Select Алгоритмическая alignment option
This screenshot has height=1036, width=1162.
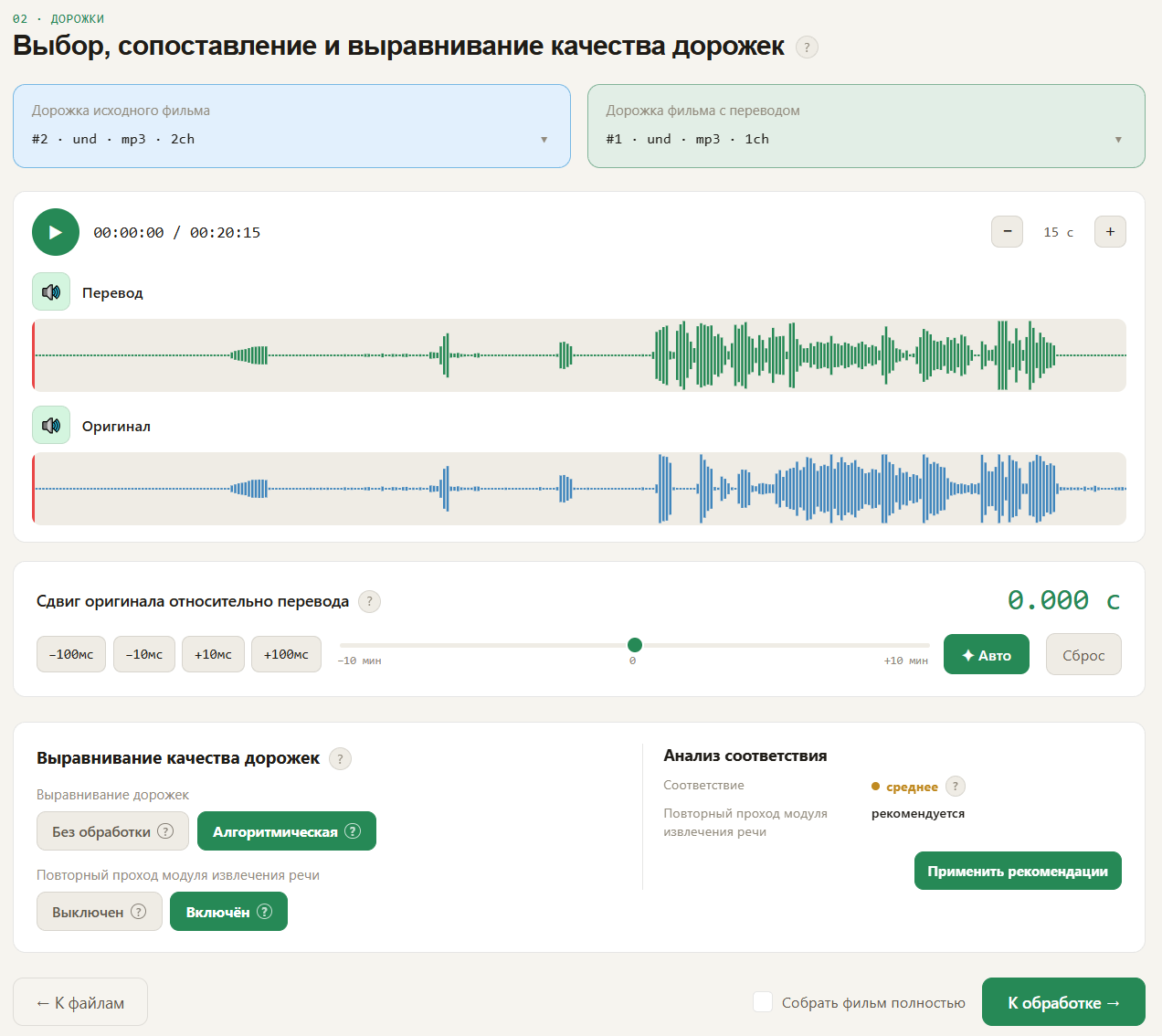tap(287, 830)
